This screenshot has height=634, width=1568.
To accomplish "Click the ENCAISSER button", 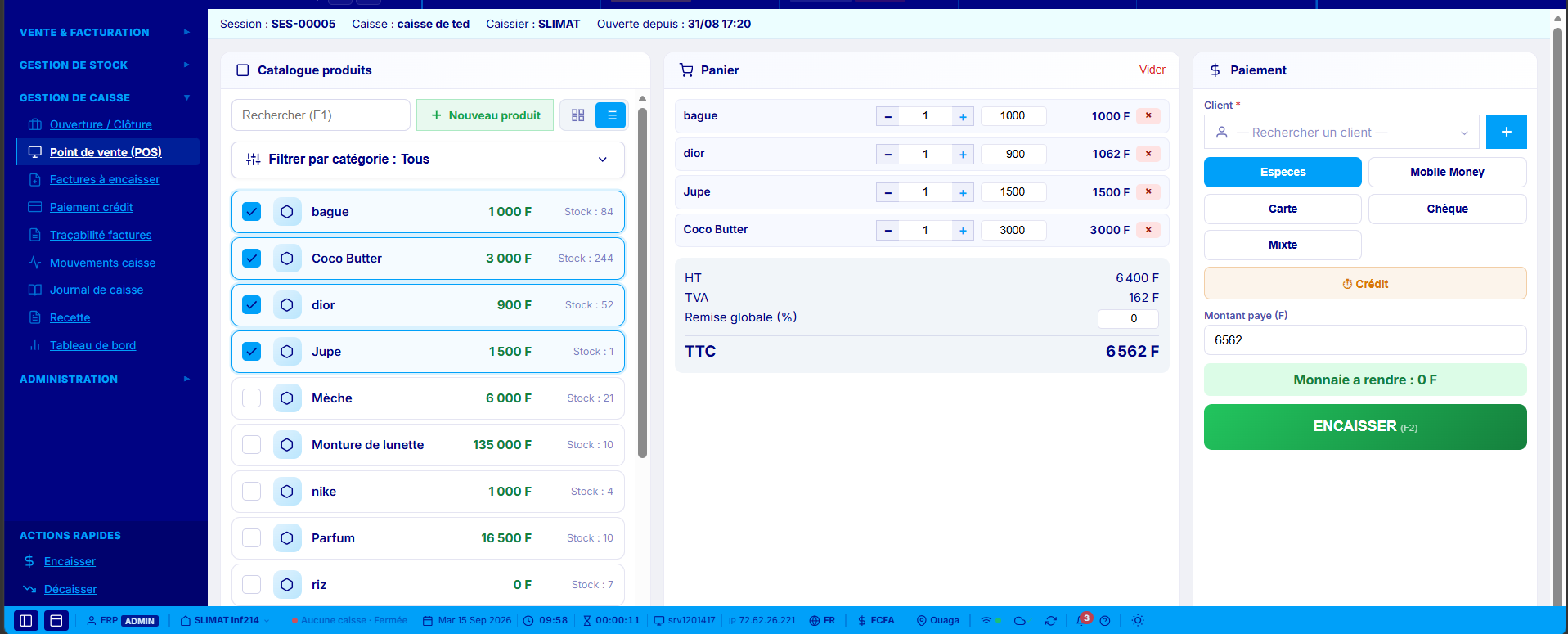I will [1365, 427].
